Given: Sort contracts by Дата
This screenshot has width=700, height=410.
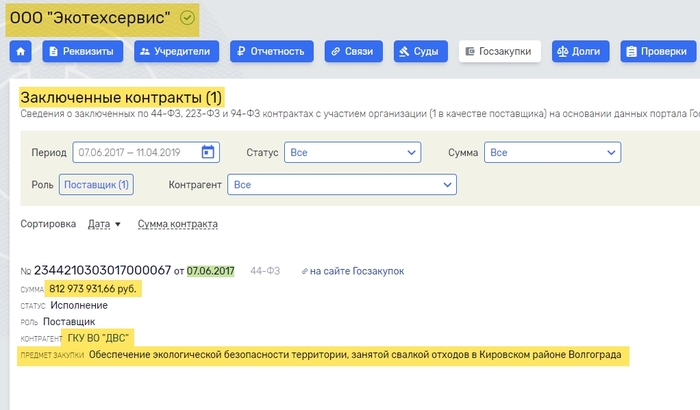Looking at the screenshot, I should click(103, 224).
